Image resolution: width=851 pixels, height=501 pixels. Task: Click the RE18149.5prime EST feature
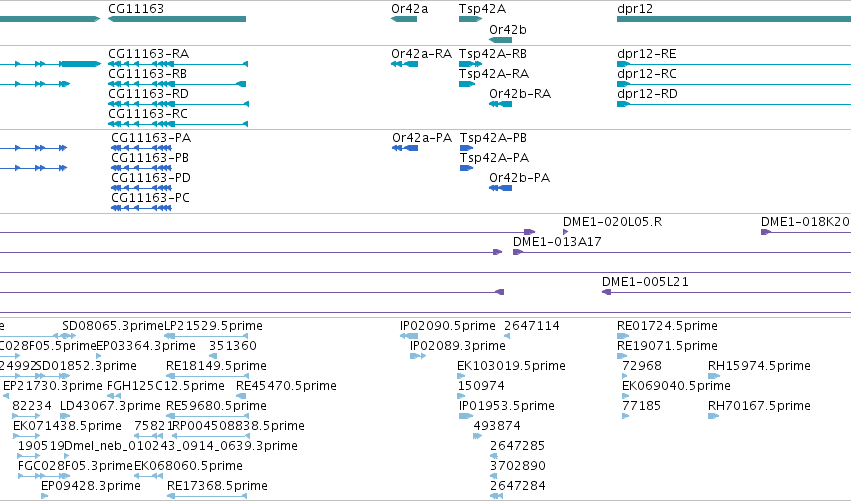[207, 376]
